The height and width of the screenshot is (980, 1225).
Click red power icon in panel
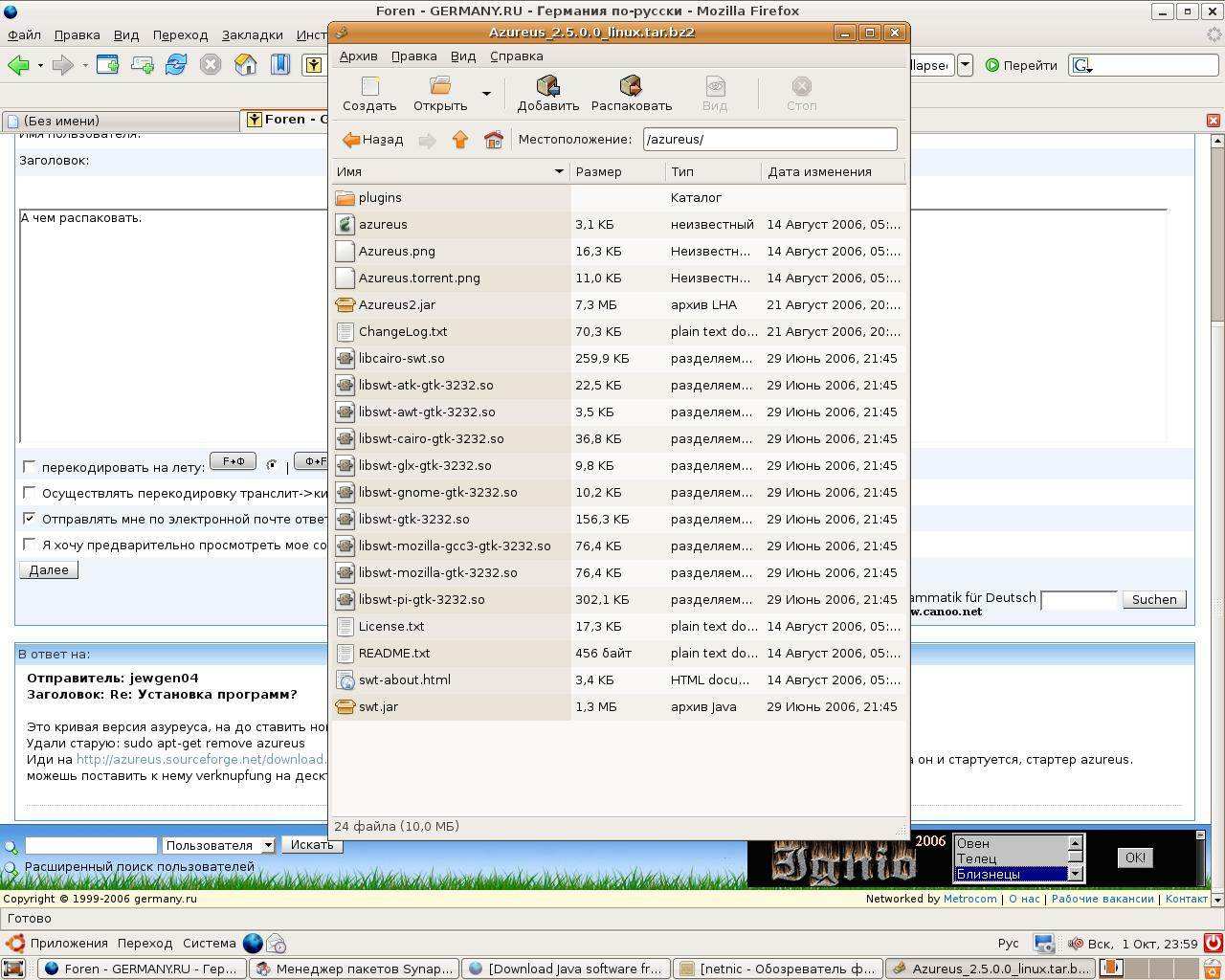pyautogui.click(x=1214, y=943)
